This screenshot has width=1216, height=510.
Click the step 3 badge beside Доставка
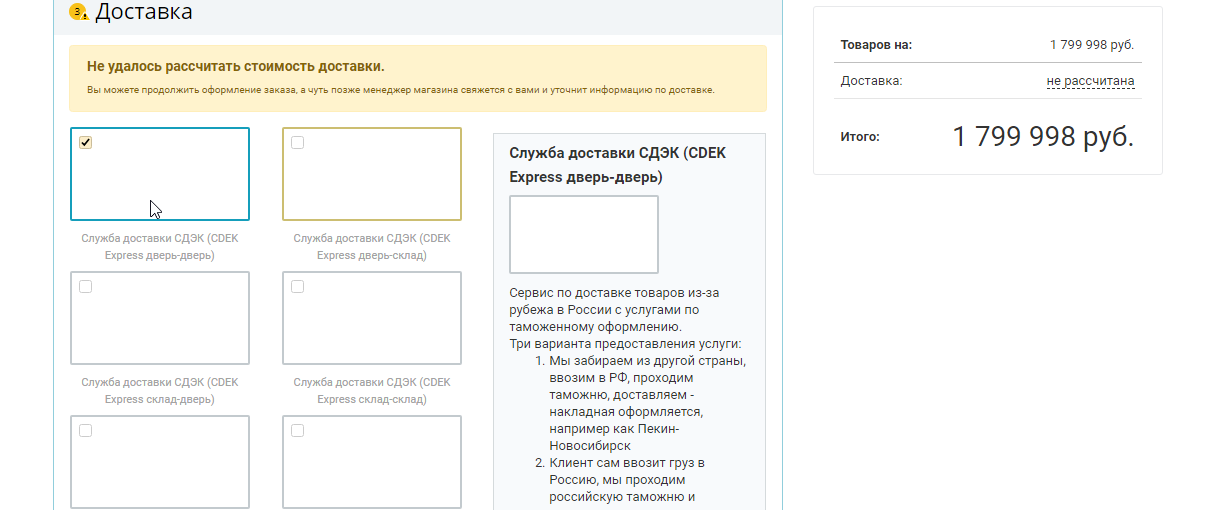(x=77, y=13)
